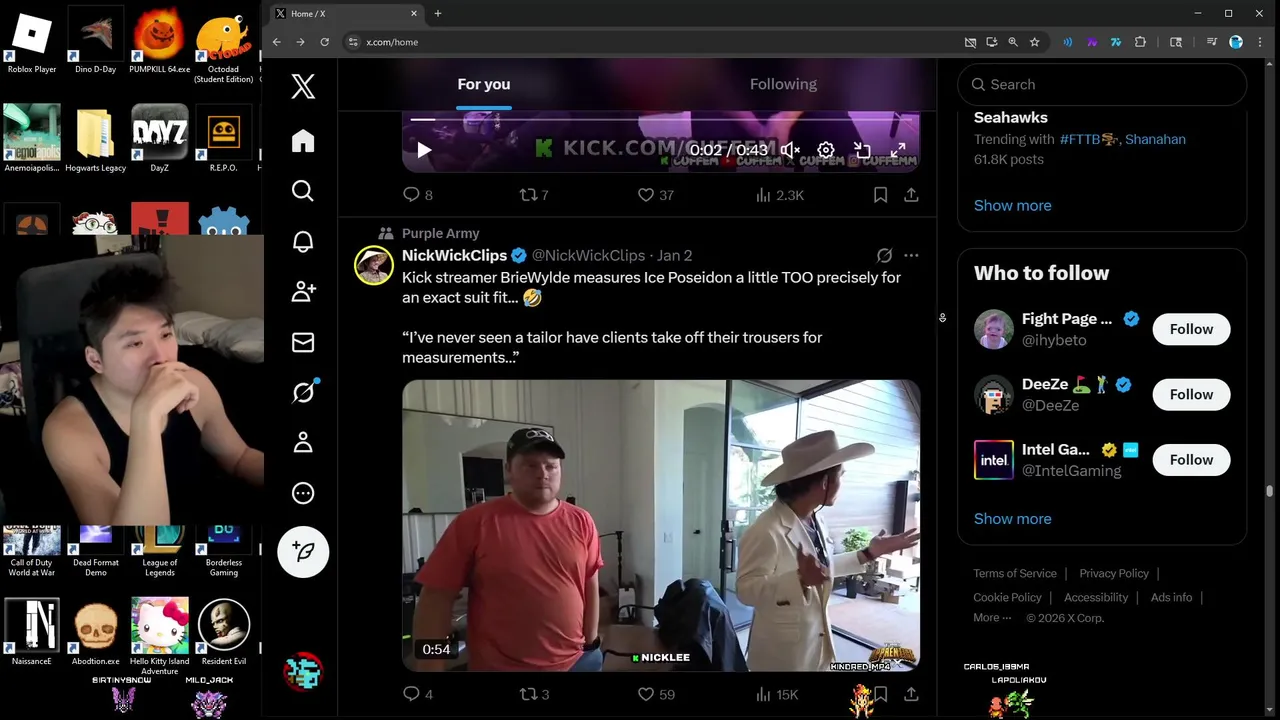The height and width of the screenshot is (720, 1280).
Task: Open the Shanahan trending link
Action: (1155, 139)
